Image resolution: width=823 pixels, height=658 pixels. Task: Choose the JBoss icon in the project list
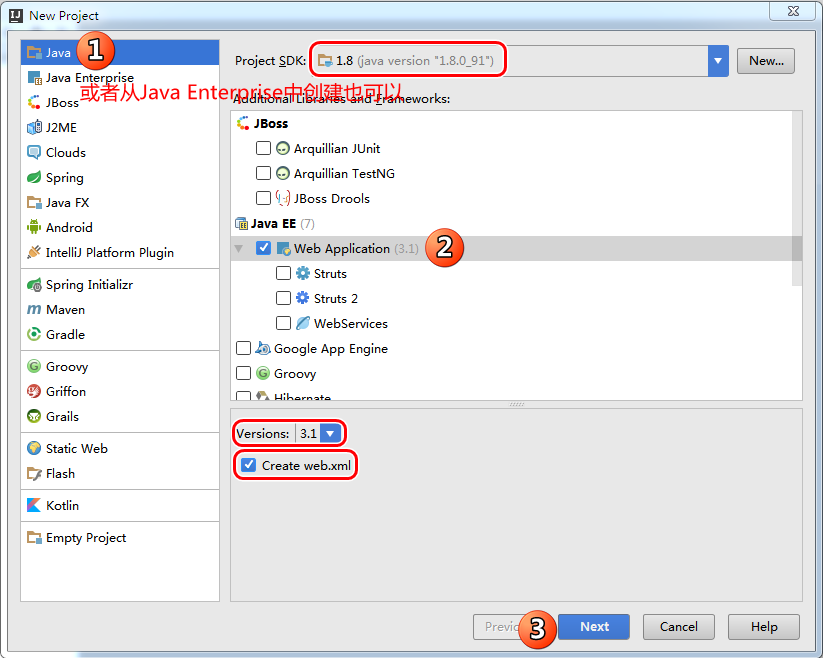(x=34, y=102)
